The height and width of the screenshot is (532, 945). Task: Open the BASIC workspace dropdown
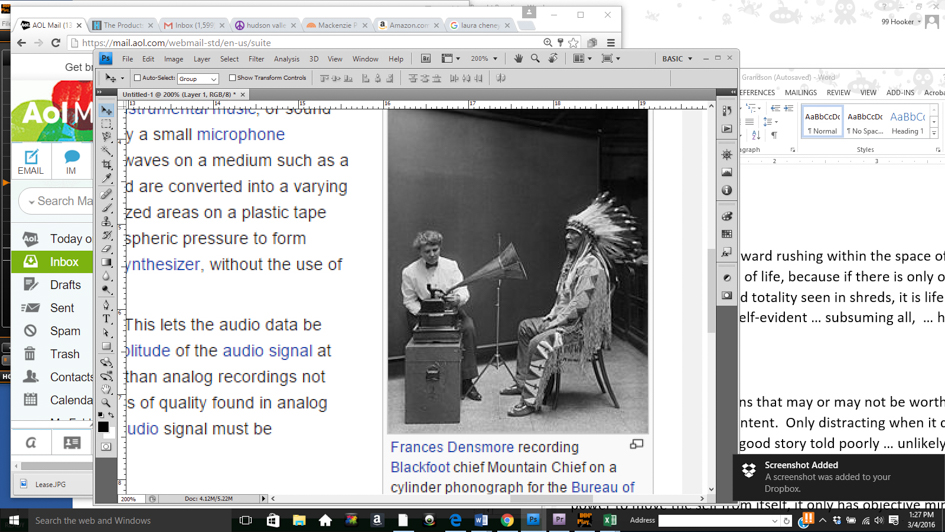[x=677, y=58]
